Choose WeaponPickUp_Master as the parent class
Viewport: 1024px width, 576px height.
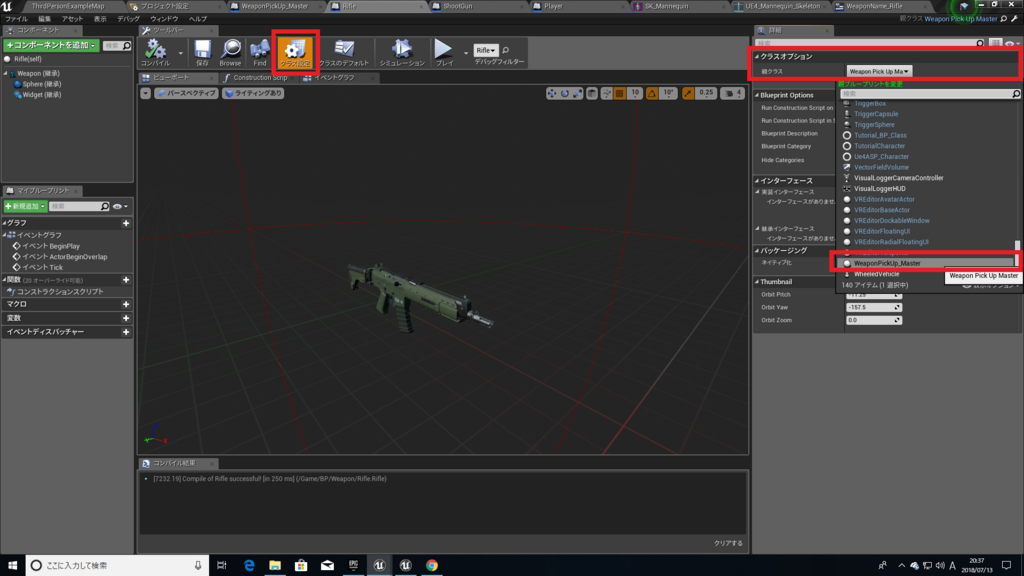(925, 263)
